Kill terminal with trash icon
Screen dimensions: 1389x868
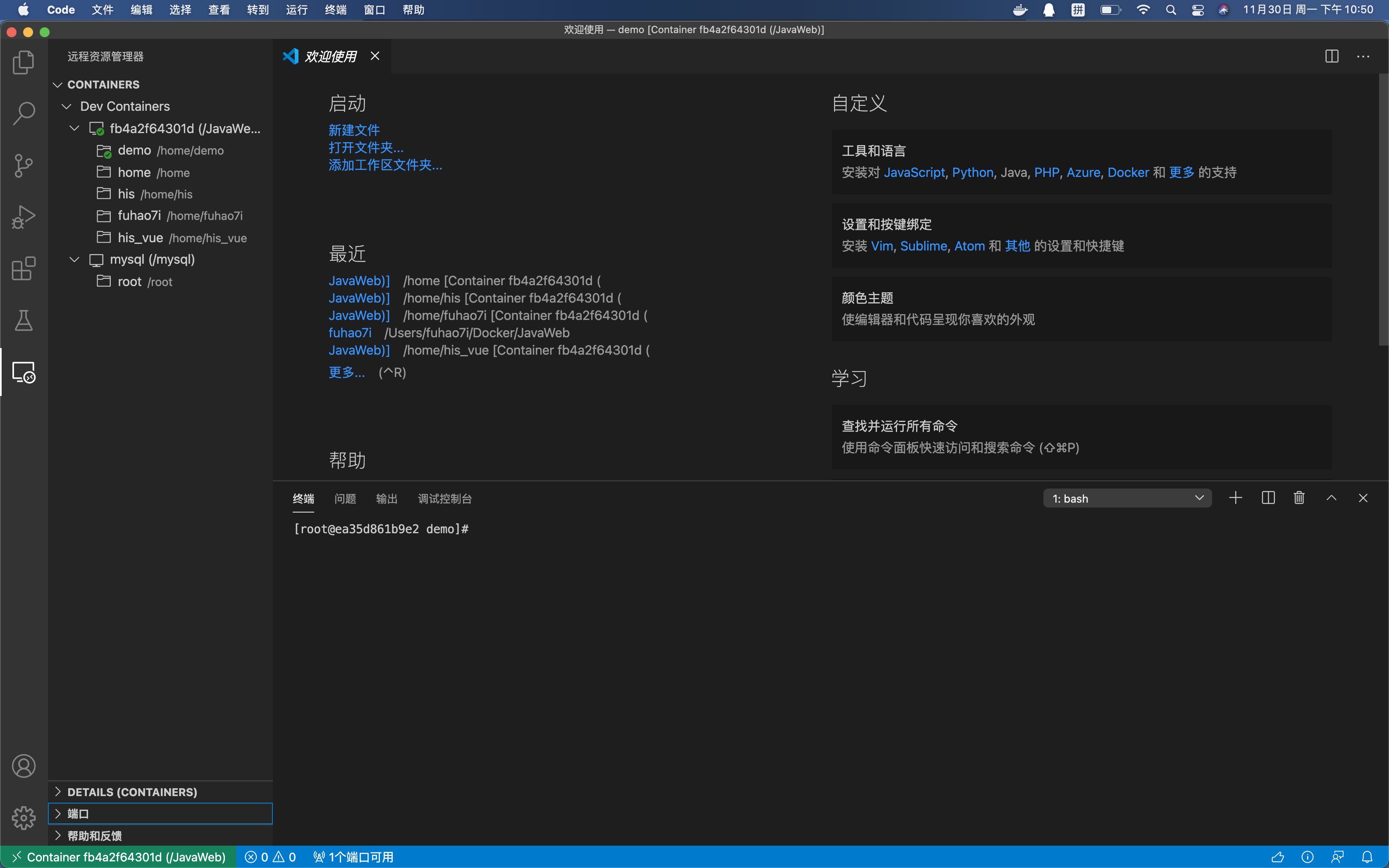[1299, 498]
